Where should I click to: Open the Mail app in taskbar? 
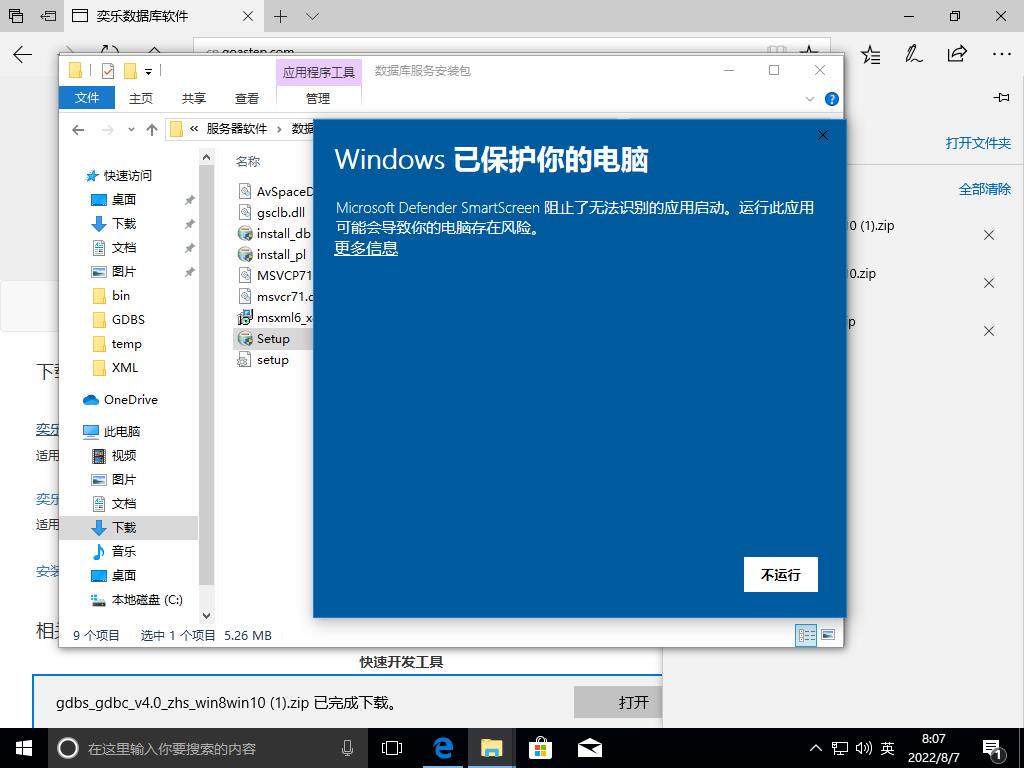click(x=589, y=747)
